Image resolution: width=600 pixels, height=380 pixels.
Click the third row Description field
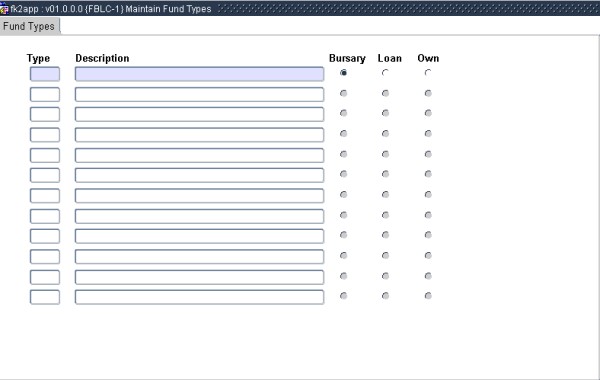199,114
